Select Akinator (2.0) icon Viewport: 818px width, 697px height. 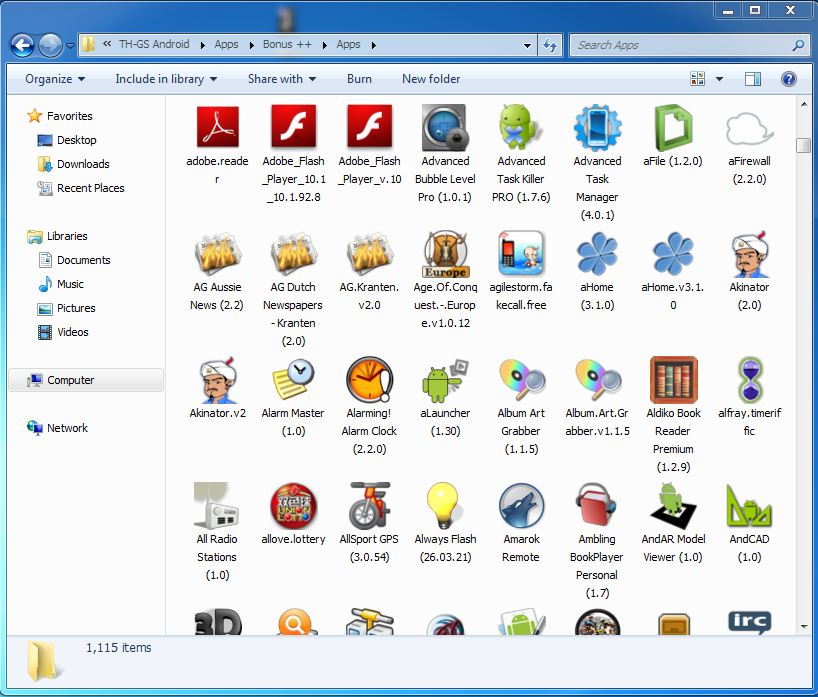tap(750, 254)
